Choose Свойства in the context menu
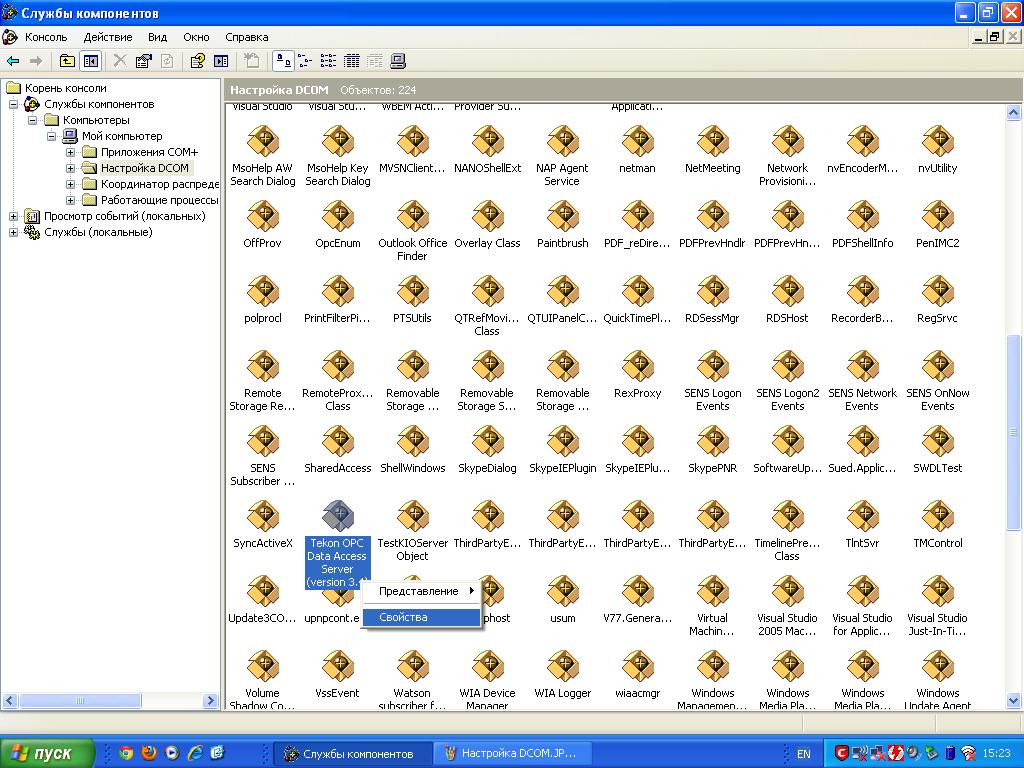Screen dimensions: 1024x768 (403, 617)
